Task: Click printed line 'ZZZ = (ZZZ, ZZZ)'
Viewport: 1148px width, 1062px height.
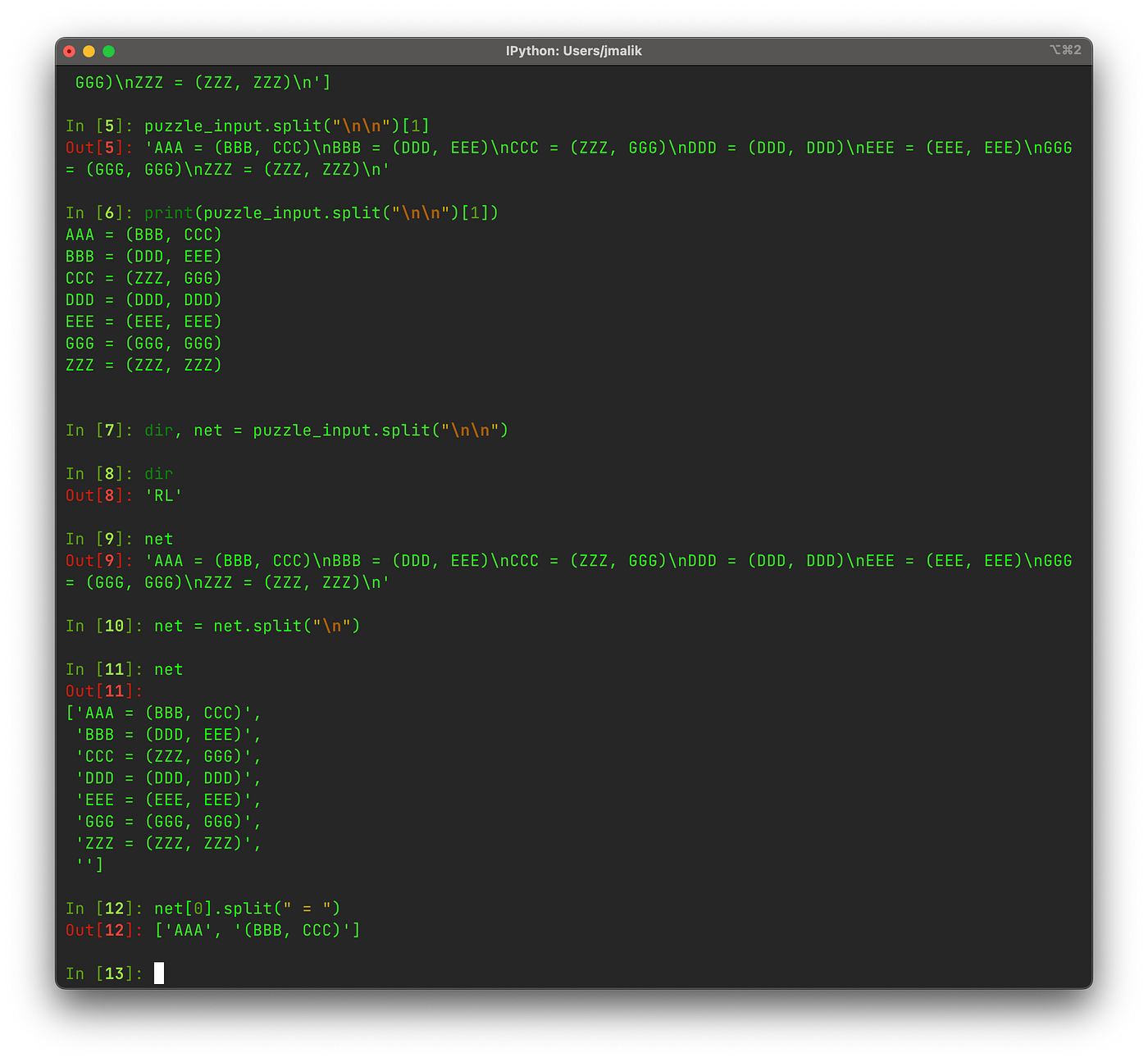Action: (x=143, y=365)
